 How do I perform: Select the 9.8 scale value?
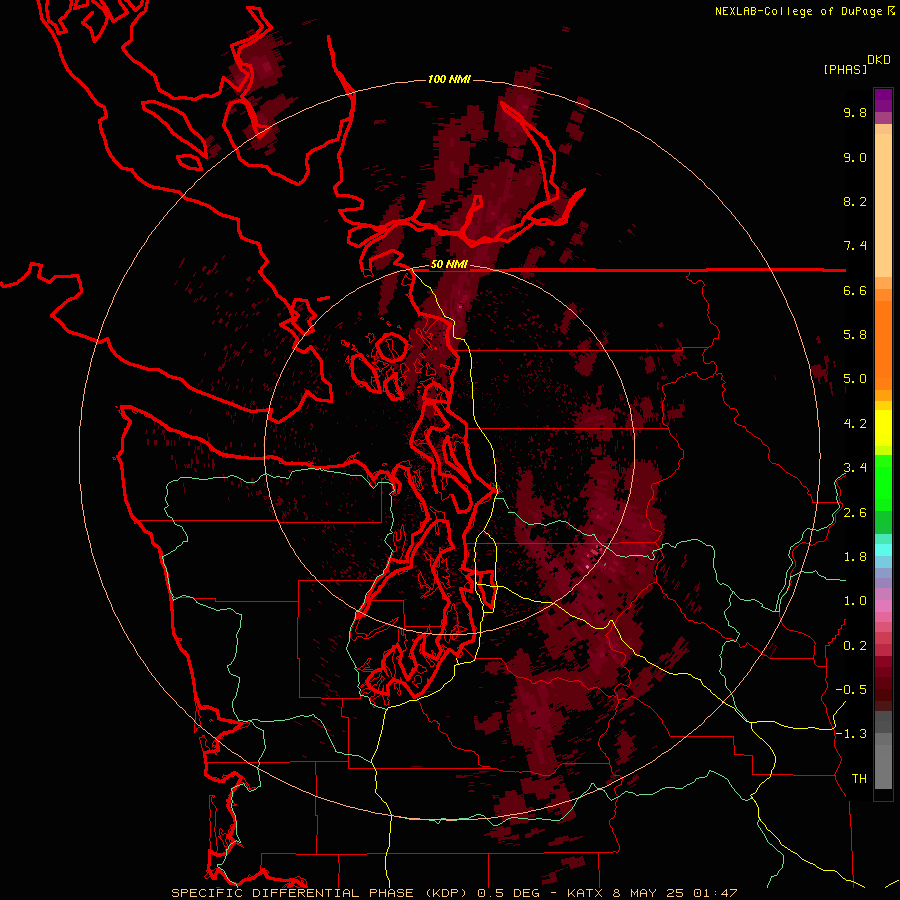click(x=855, y=112)
